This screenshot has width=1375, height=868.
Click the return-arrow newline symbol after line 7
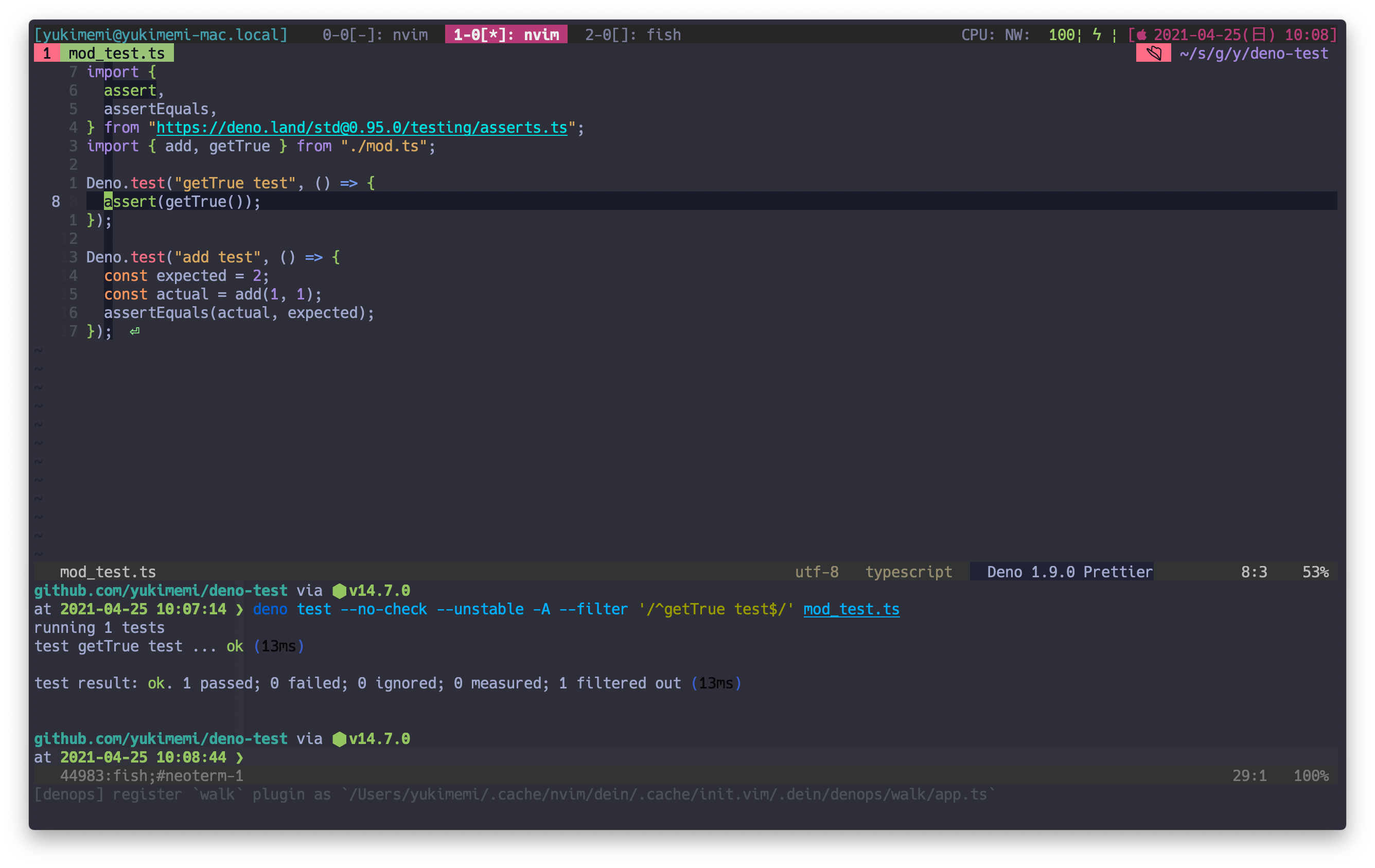point(134,331)
